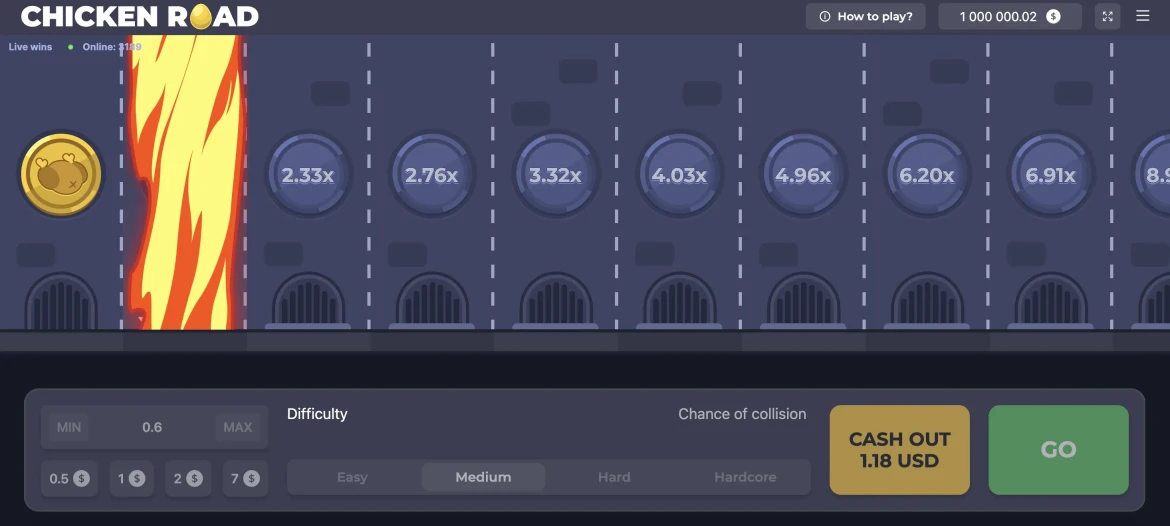Click the Difficulty heading

(317, 414)
